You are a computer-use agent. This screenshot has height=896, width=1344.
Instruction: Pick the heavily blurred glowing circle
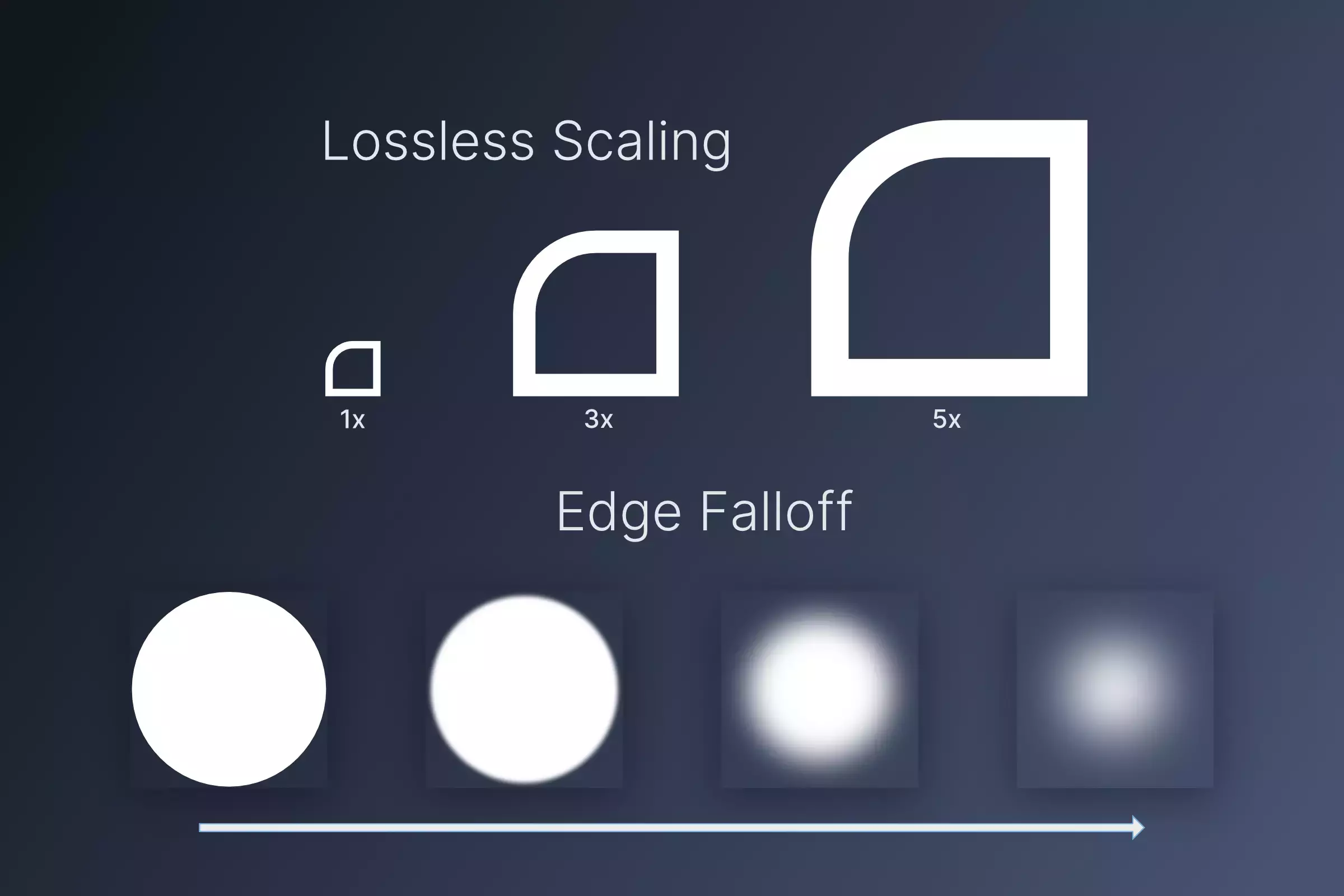tap(819, 689)
